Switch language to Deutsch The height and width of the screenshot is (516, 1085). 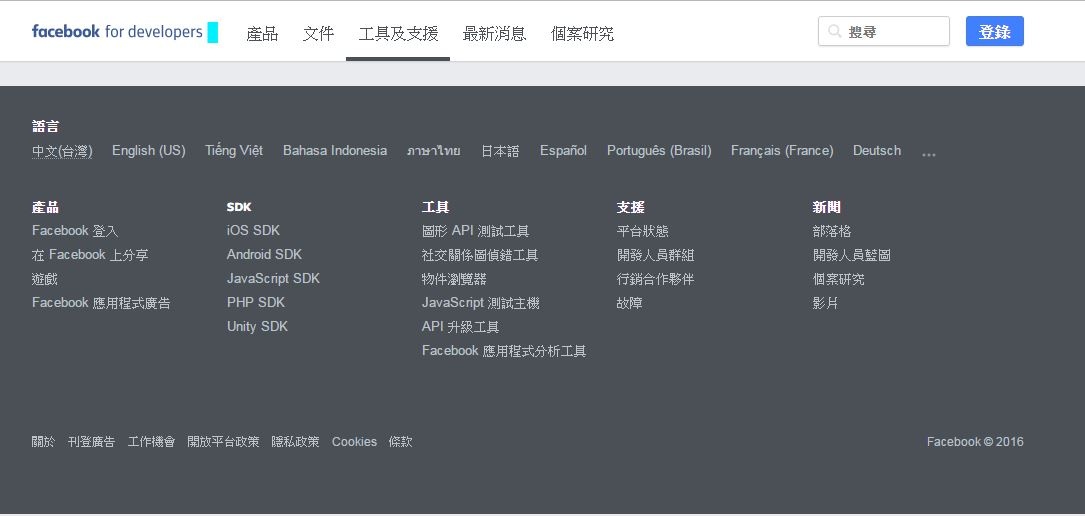[877, 151]
